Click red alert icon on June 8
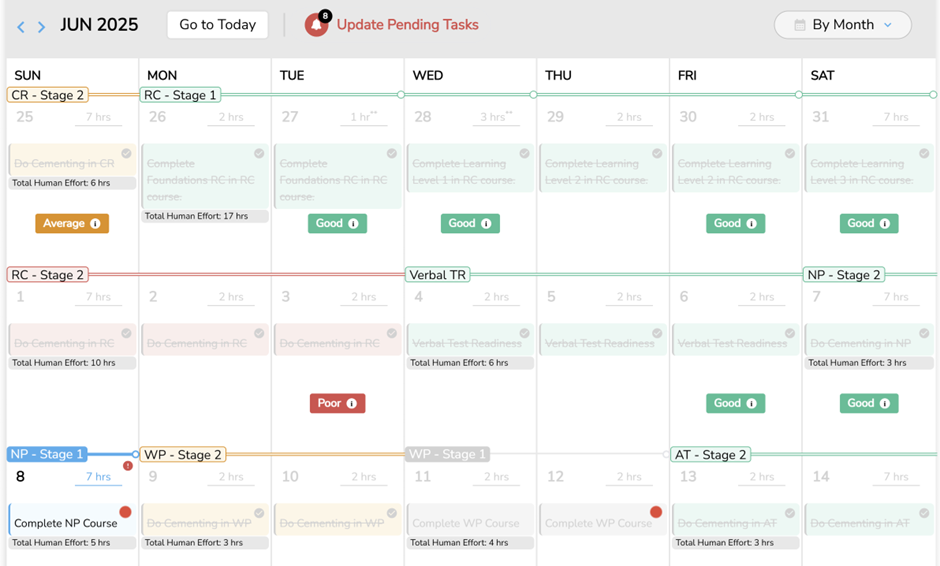The height and width of the screenshot is (566, 940). pyautogui.click(x=128, y=466)
